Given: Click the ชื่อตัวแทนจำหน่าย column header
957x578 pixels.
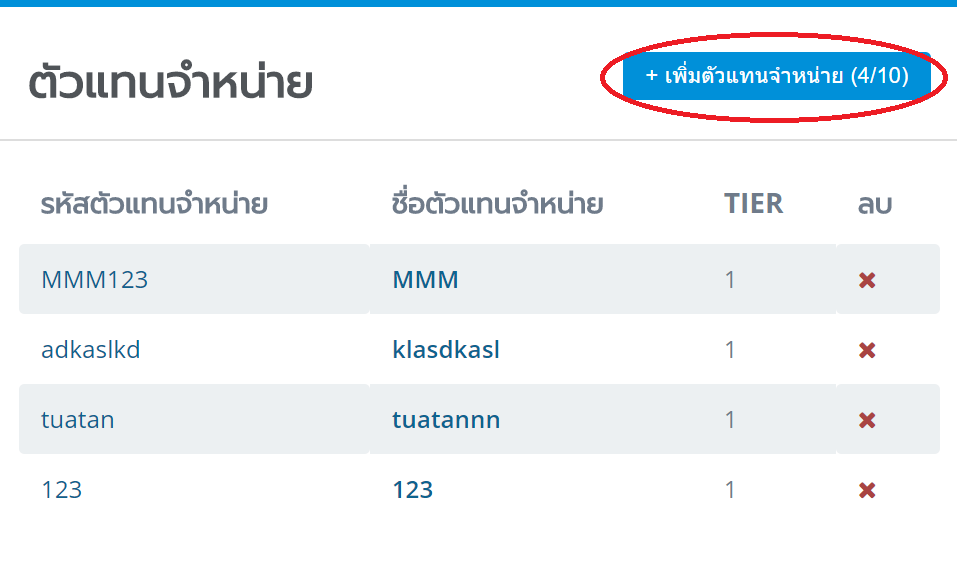Looking at the screenshot, I should tap(497, 204).
